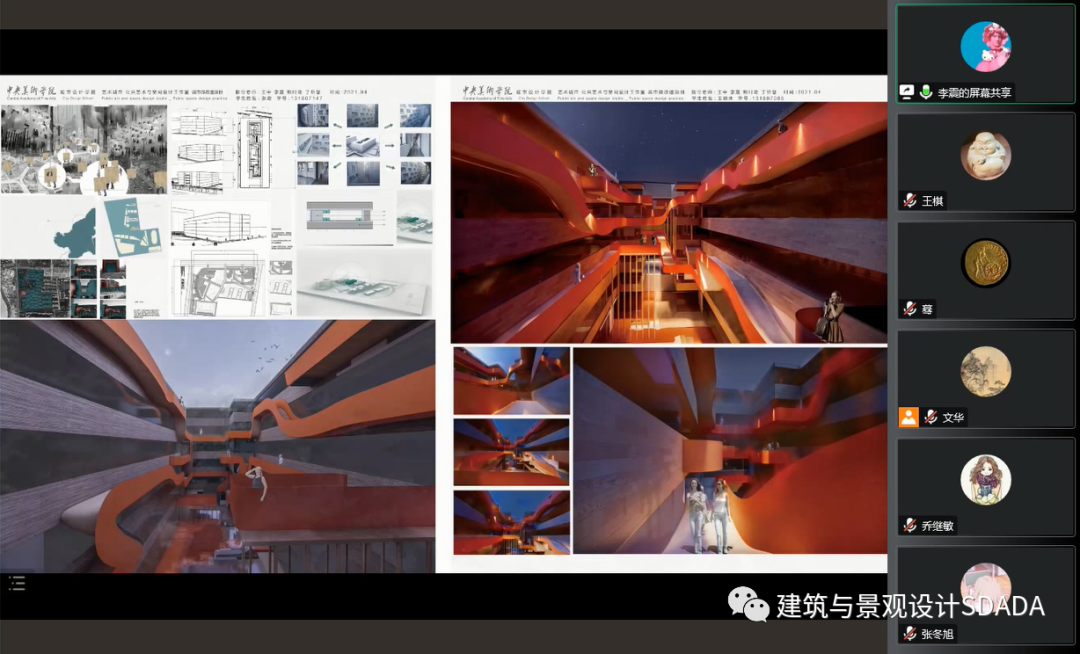Select the gold coin avatar participant
The image size is (1080, 654).
(985, 263)
